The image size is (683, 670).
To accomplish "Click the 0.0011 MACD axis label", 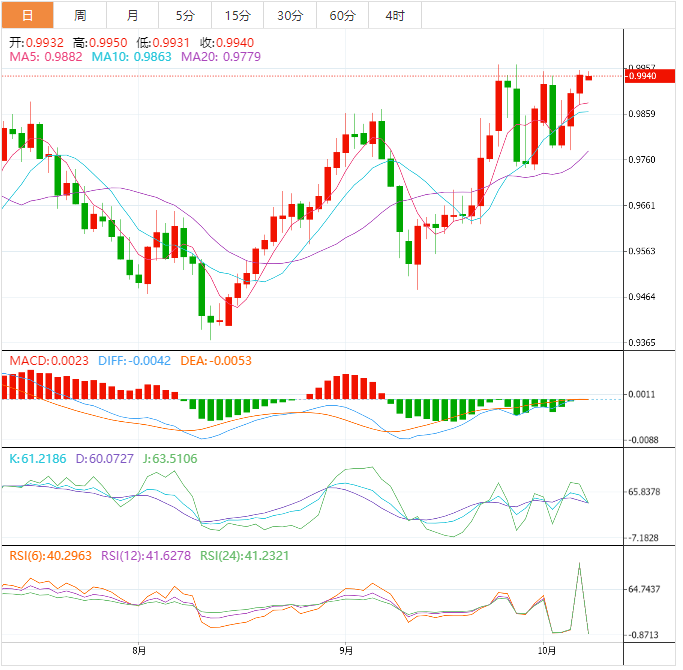I will pos(642,395).
